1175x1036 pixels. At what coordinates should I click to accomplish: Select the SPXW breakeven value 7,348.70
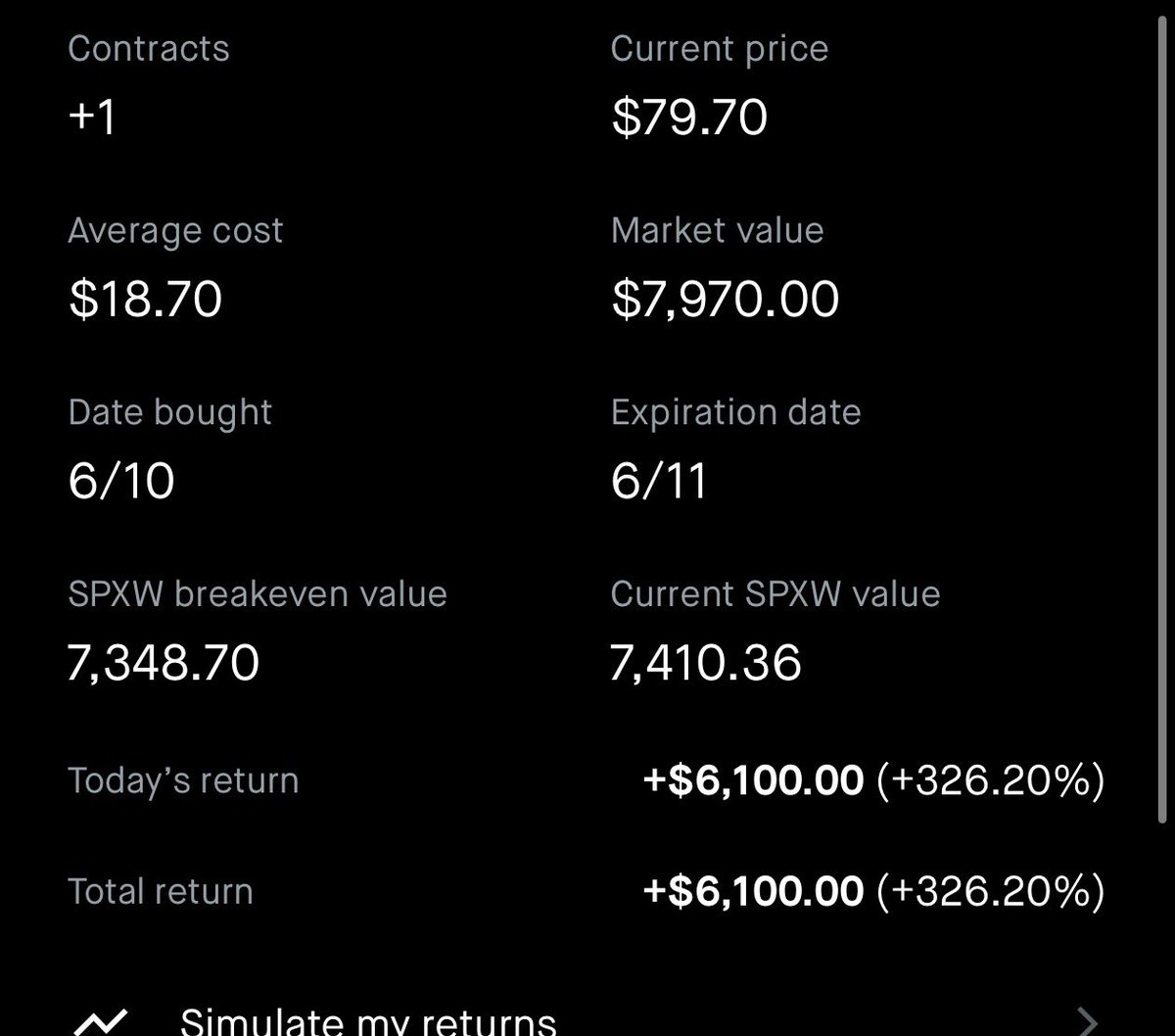click(x=164, y=663)
